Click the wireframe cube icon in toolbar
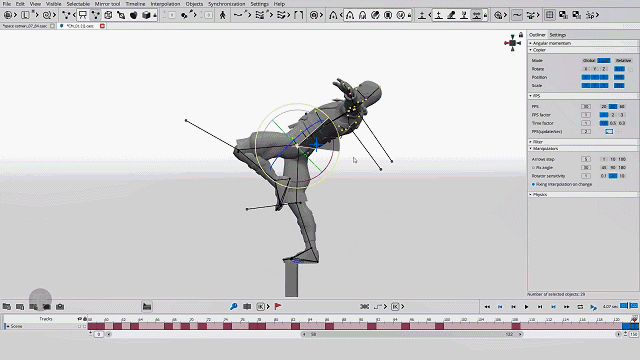 [108, 15]
